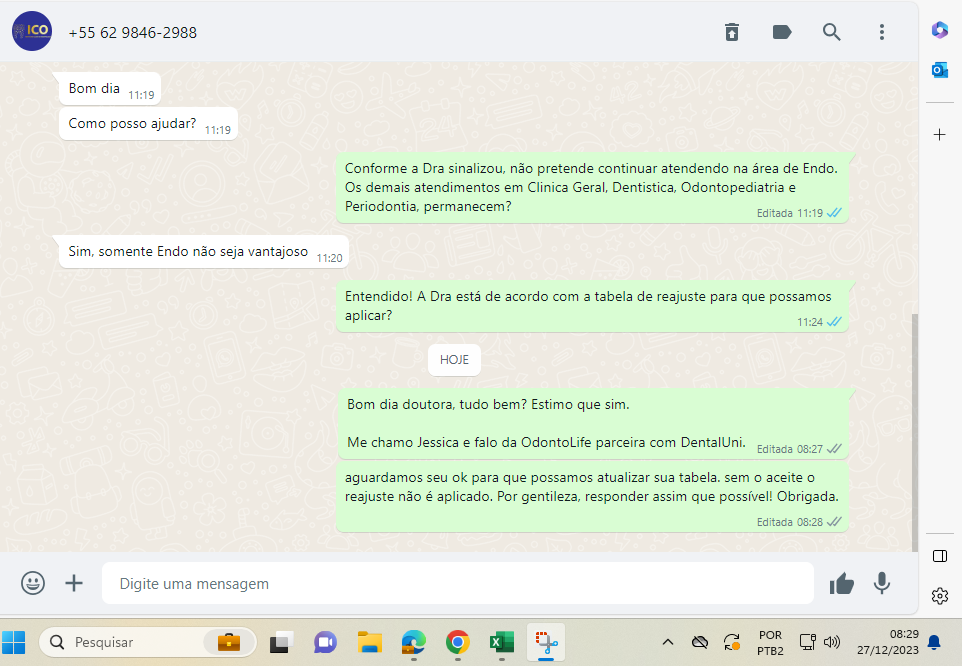
Task: Open the emoji picker
Action: 33,583
